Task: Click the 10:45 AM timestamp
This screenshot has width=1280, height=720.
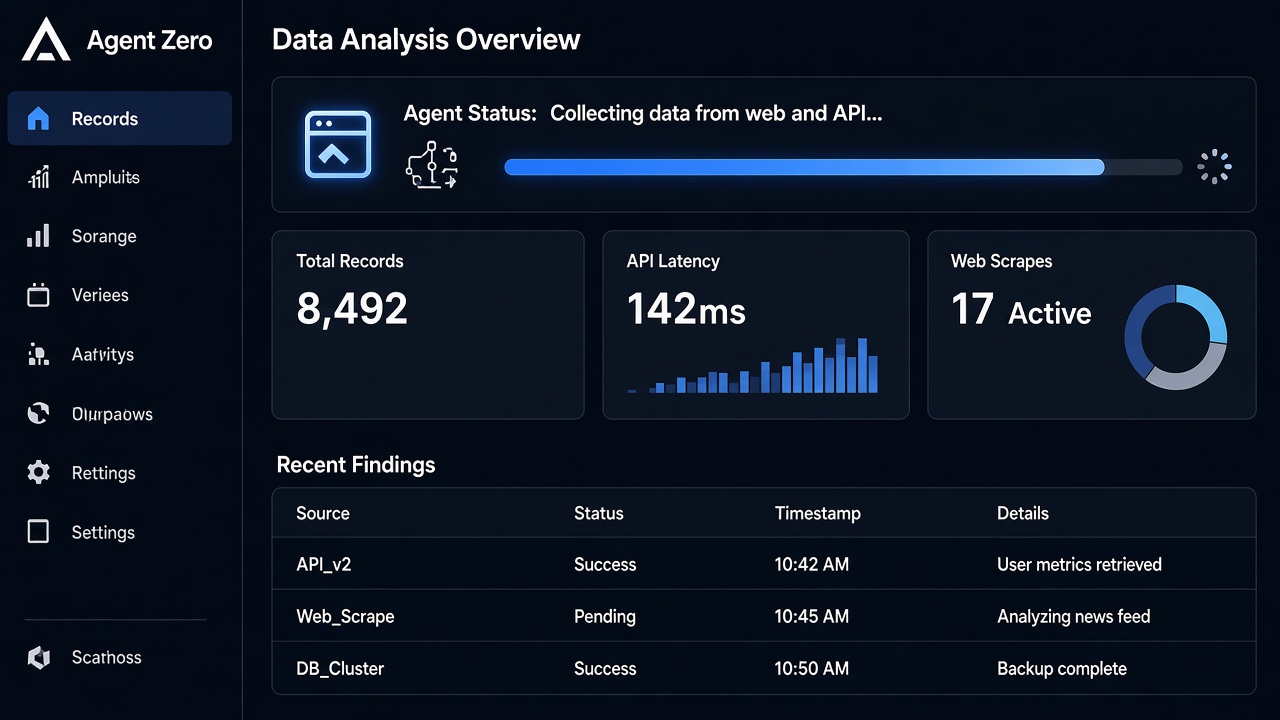Action: (x=812, y=616)
